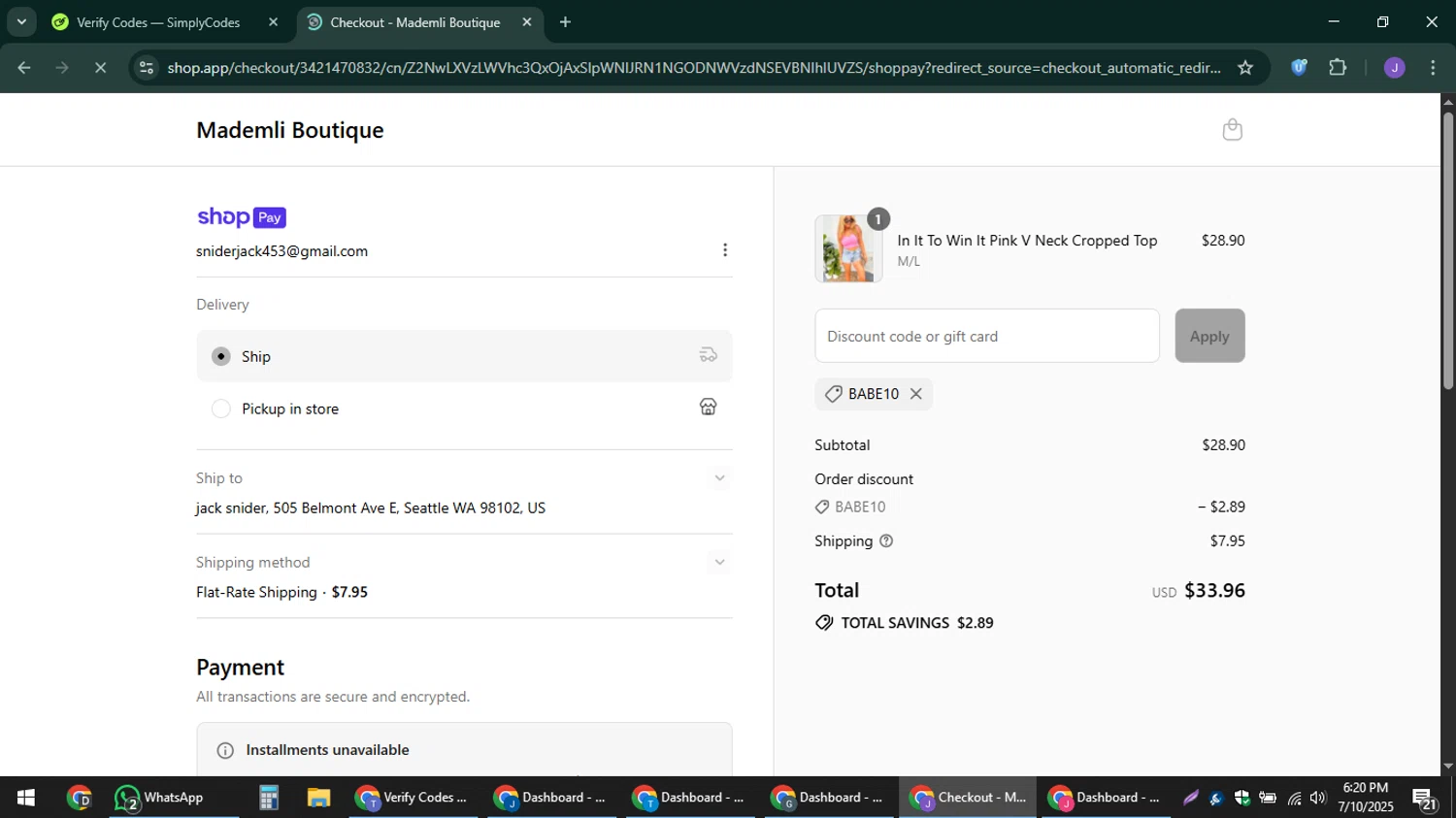Open the Extensions puzzle icon

tap(1338, 68)
